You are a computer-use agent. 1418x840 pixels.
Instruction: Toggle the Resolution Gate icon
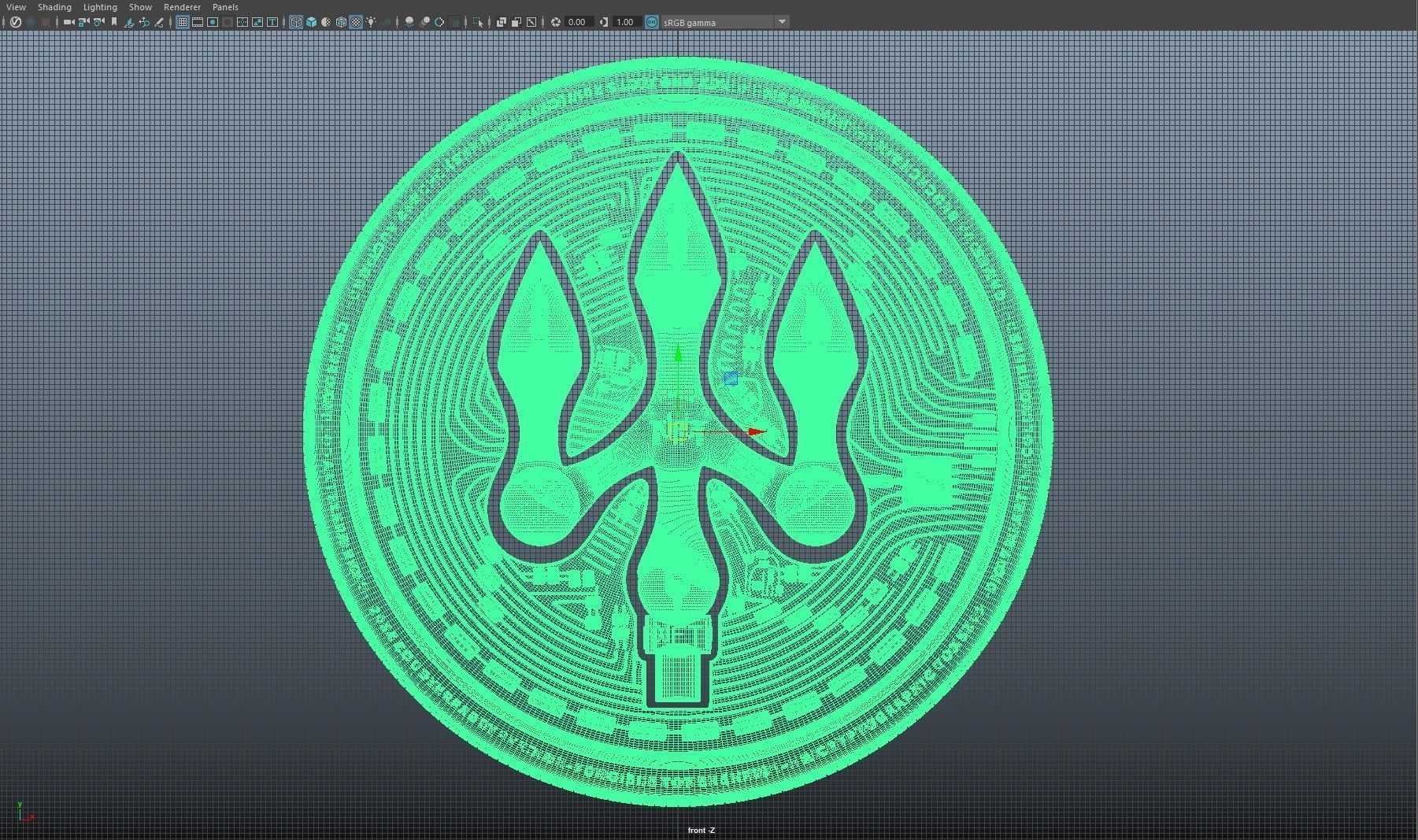point(213,22)
